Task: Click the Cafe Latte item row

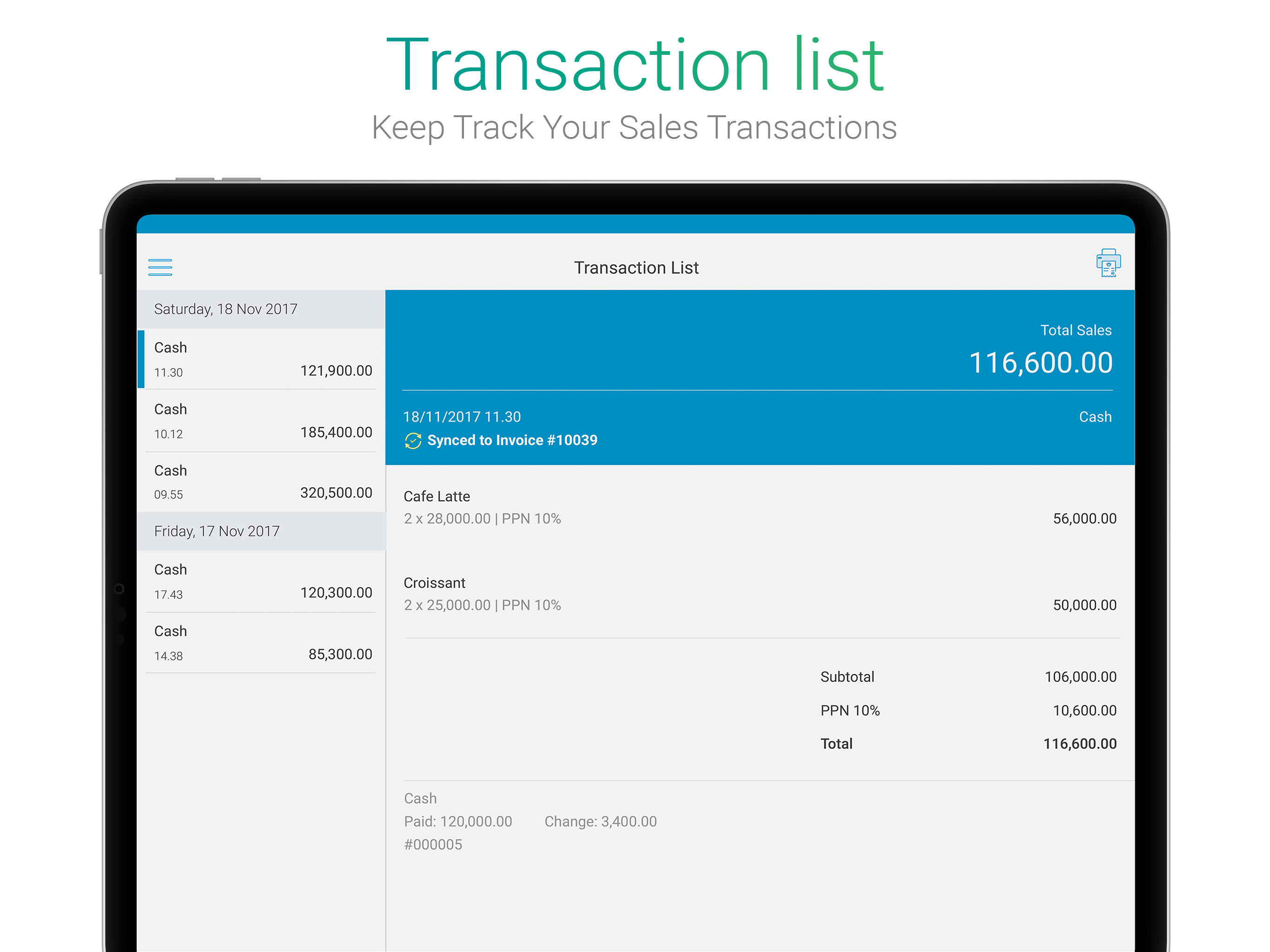Action: [x=760, y=508]
